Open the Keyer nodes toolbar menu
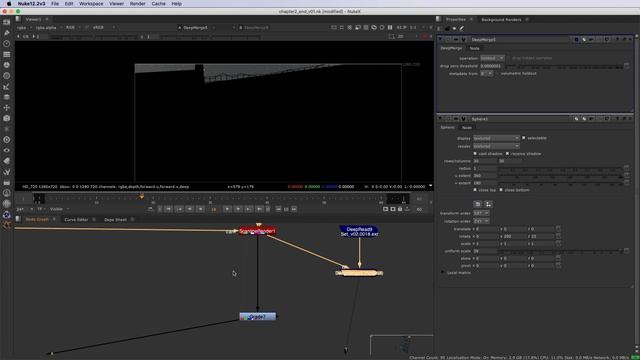Viewport: 640px width, 360px height. point(7,86)
